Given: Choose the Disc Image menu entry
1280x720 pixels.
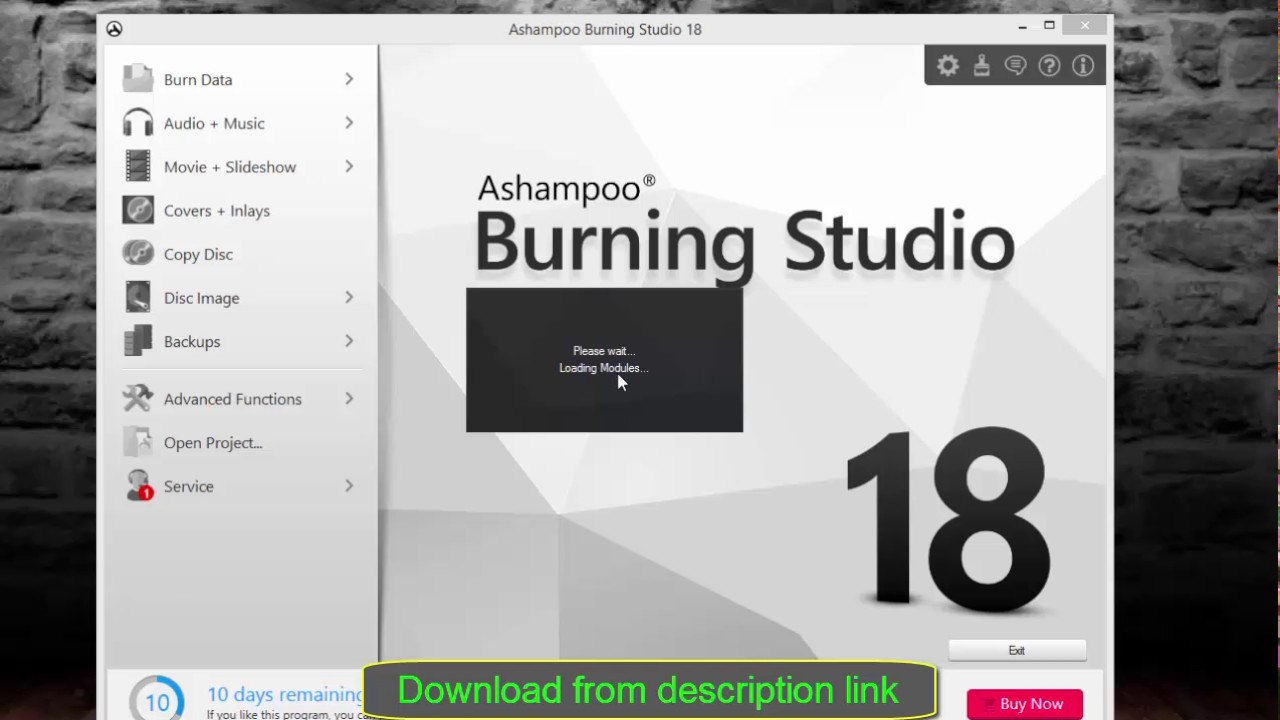Looking at the screenshot, I should (240, 298).
